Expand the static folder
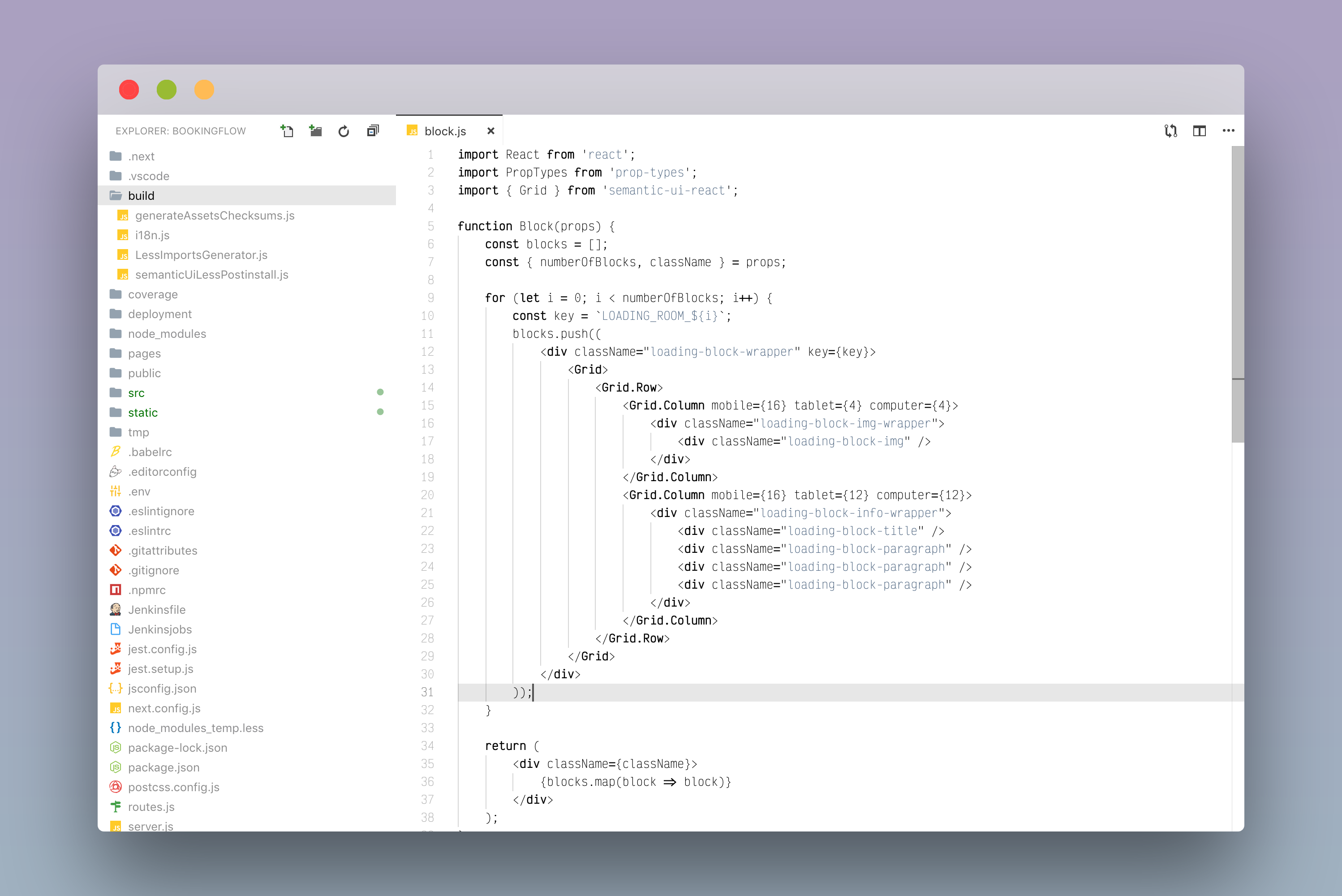1342x896 pixels. click(142, 413)
